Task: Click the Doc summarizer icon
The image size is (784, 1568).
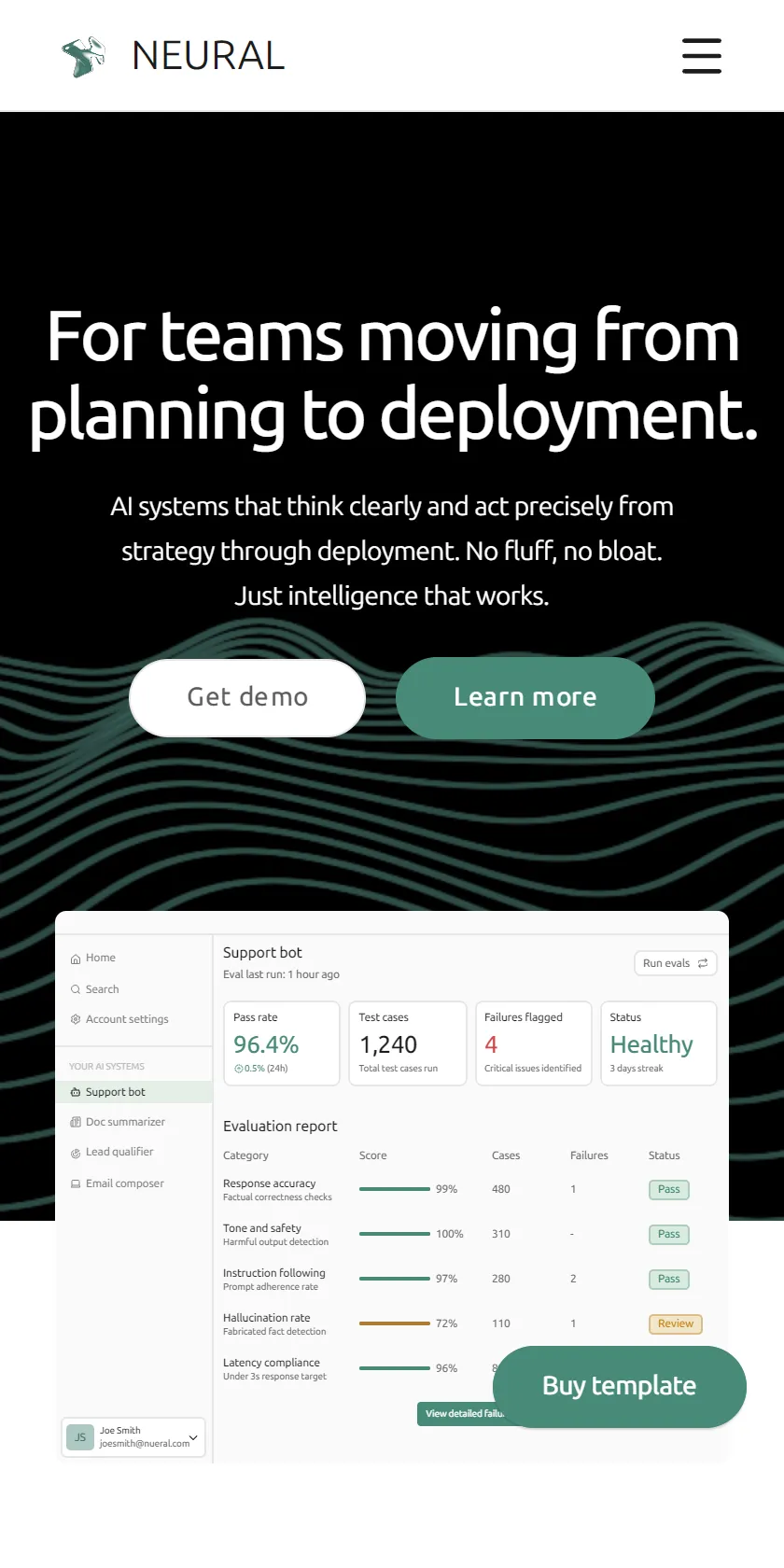Action: pyautogui.click(x=76, y=1122)
